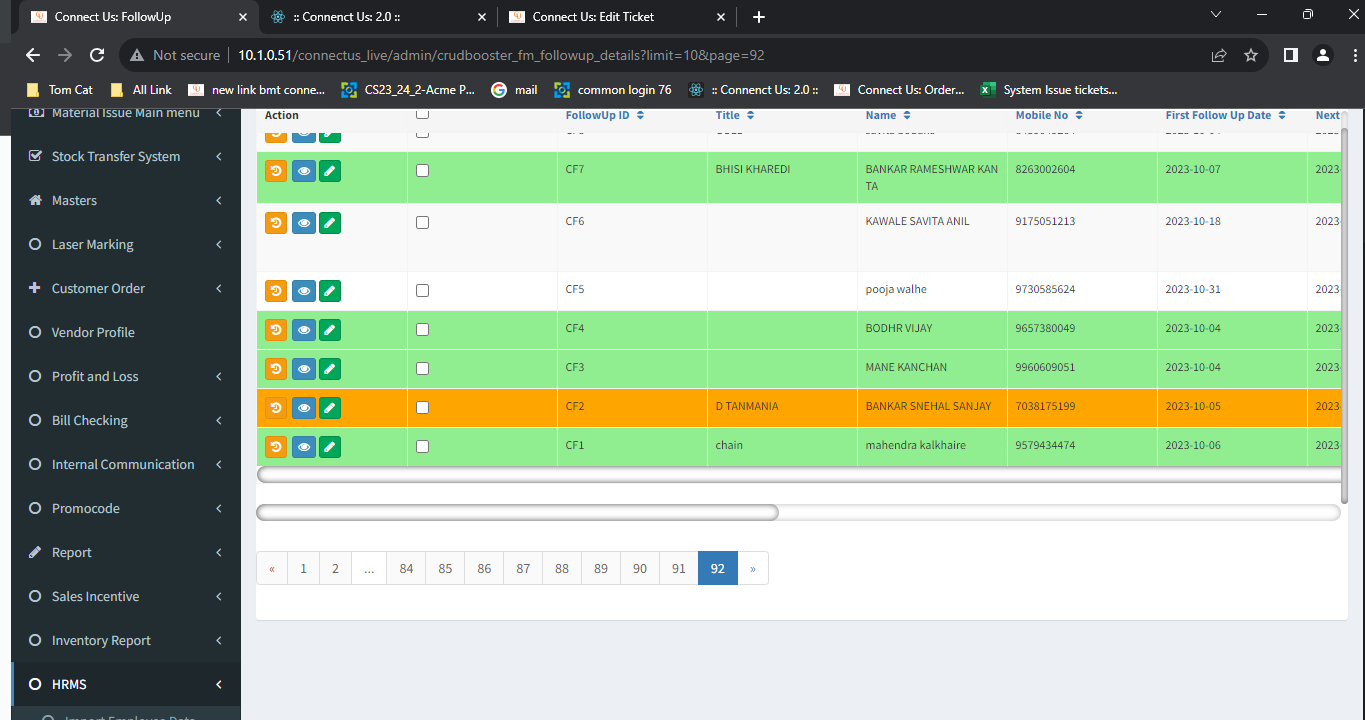
Task: Tick checkbox for CF7 row
Action: (422, 171)
